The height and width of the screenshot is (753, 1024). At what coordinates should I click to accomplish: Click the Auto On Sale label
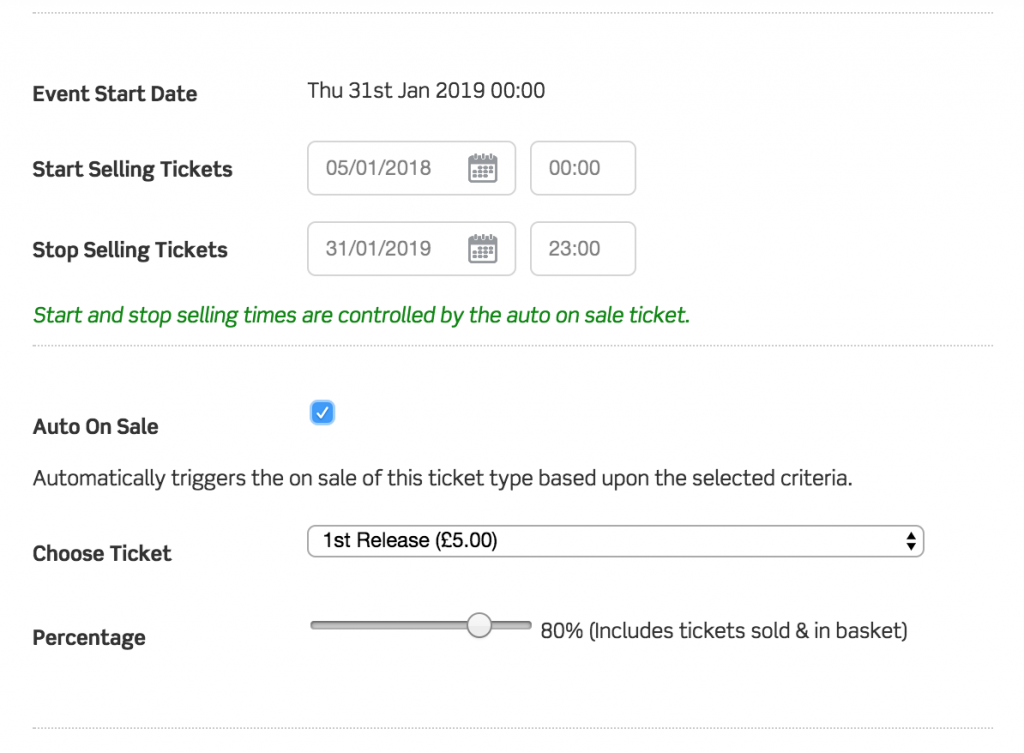(x=95, y=426)
